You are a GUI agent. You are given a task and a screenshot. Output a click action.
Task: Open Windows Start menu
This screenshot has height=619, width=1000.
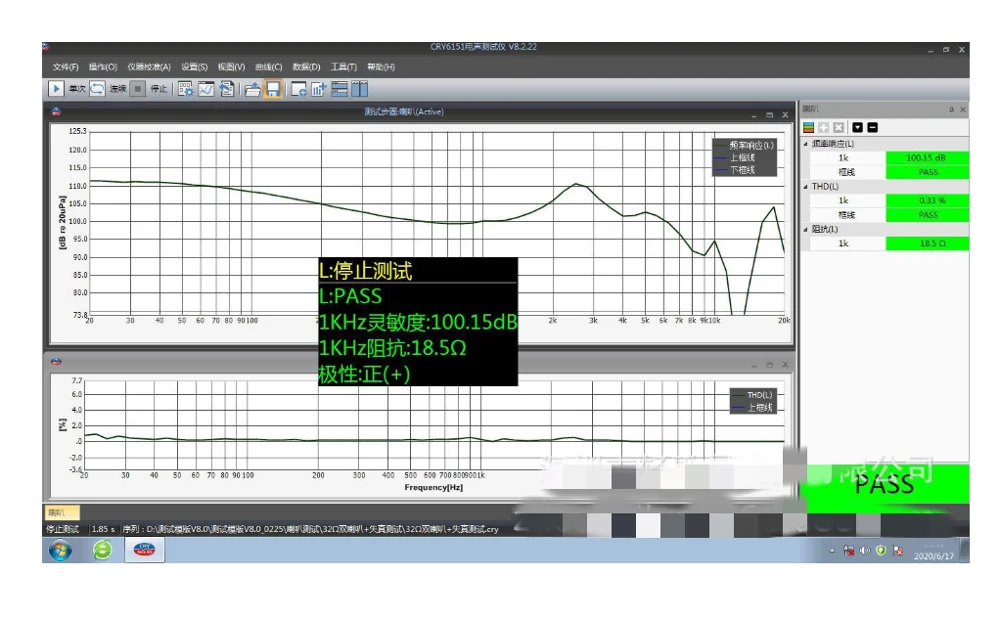[61, 550]
